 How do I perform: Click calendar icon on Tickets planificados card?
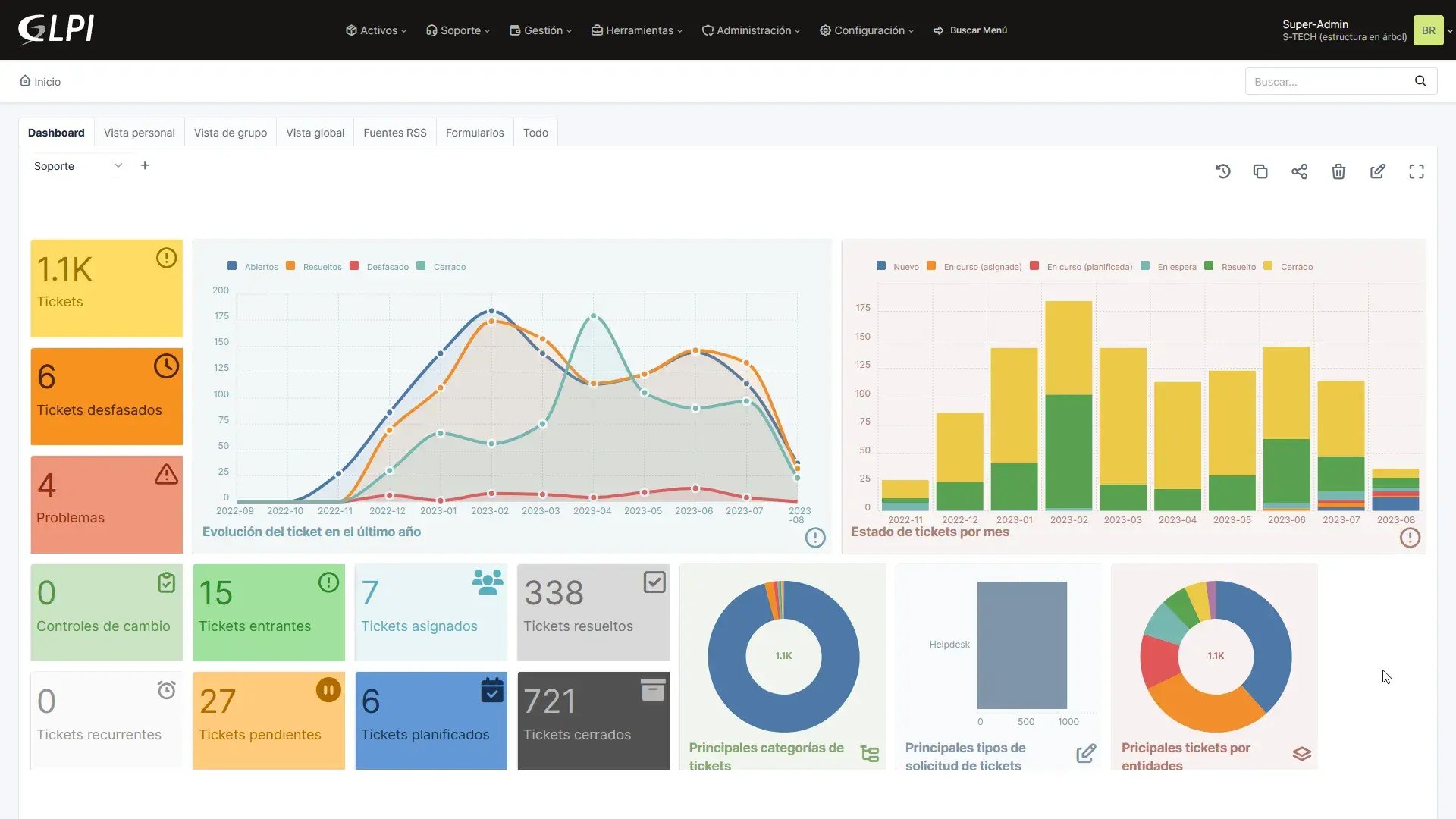(492, 690)
